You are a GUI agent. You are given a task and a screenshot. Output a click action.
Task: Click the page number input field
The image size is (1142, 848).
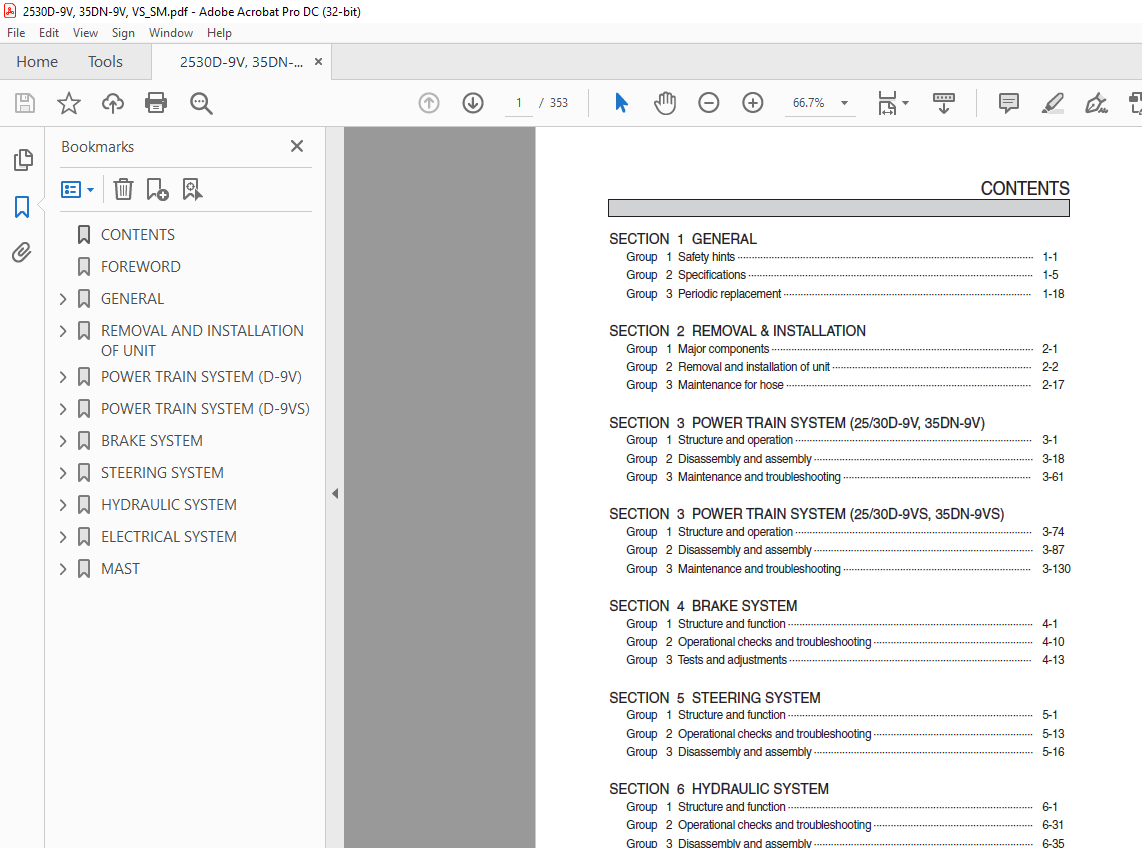point(518,103)
